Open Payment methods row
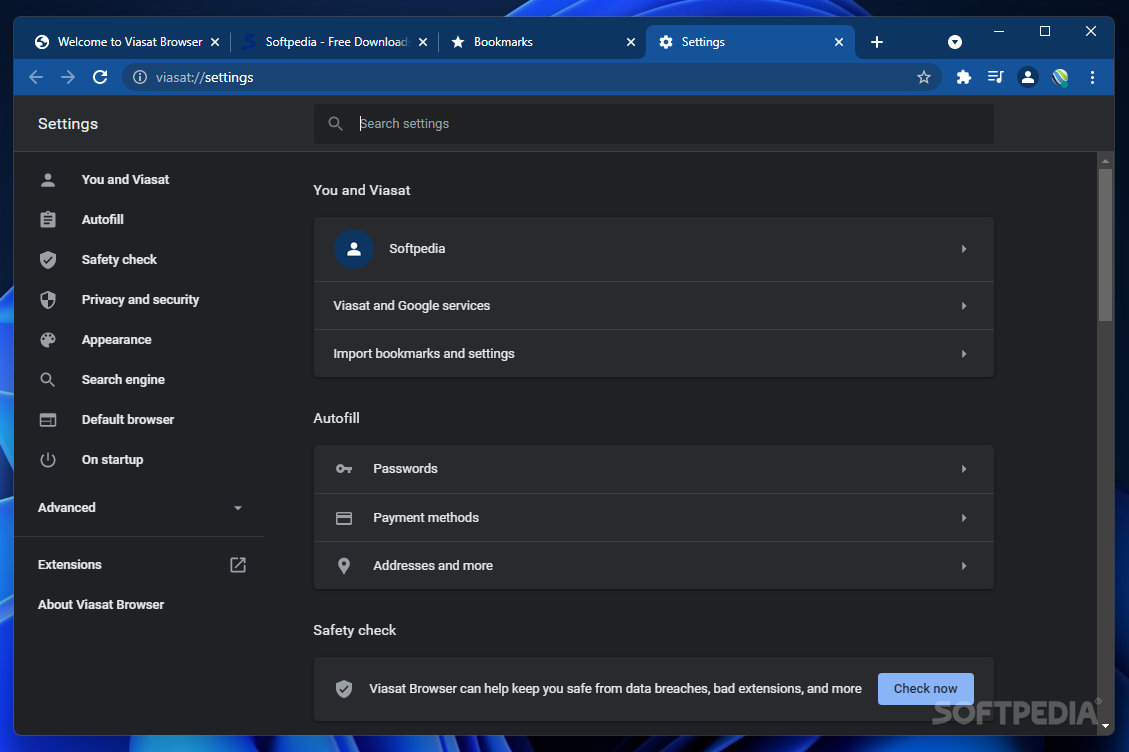This screenshot has height=752, width=1129. 654,518
